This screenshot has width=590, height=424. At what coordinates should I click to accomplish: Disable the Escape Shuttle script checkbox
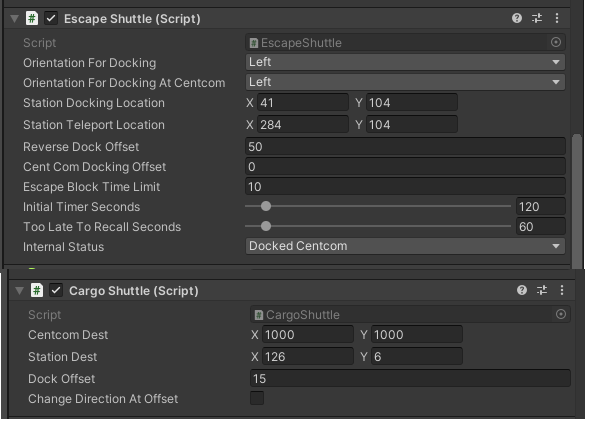click(51, 18)
